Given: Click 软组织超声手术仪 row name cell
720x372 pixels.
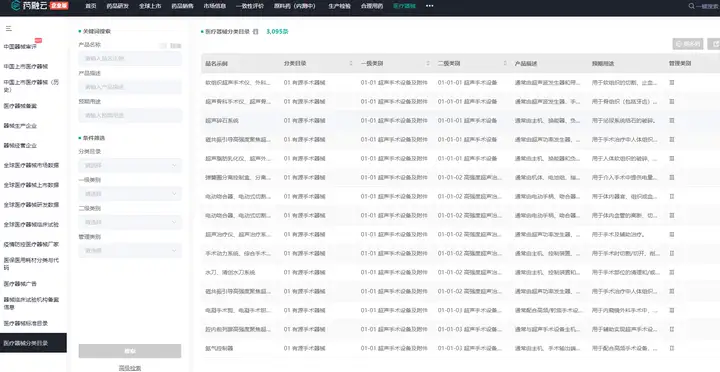Looking at the screenshot, I should 238,83.
